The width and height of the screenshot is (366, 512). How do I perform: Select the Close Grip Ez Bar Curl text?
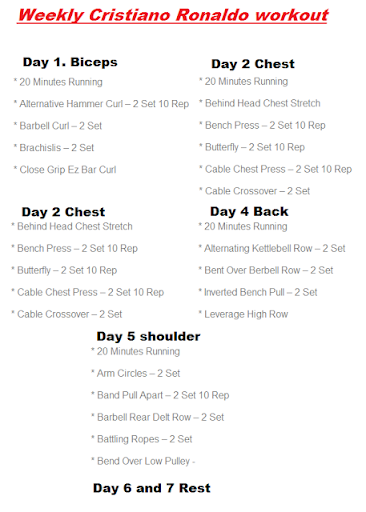[65, 170]
